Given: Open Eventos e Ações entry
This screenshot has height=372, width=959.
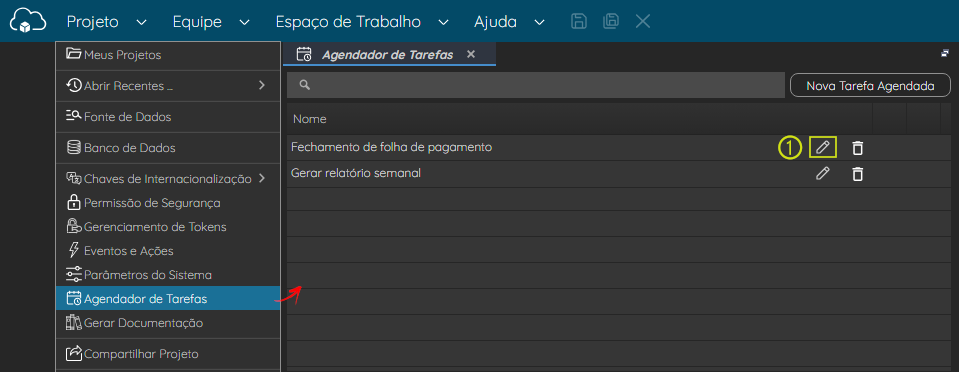Looking at the screenshot, I should point(168,251).
